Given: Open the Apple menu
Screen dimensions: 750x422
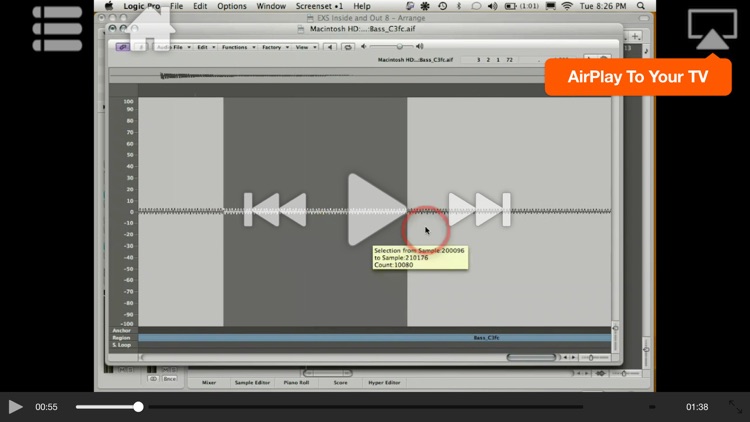Looking at the screenshot, I should pos(109,6).
